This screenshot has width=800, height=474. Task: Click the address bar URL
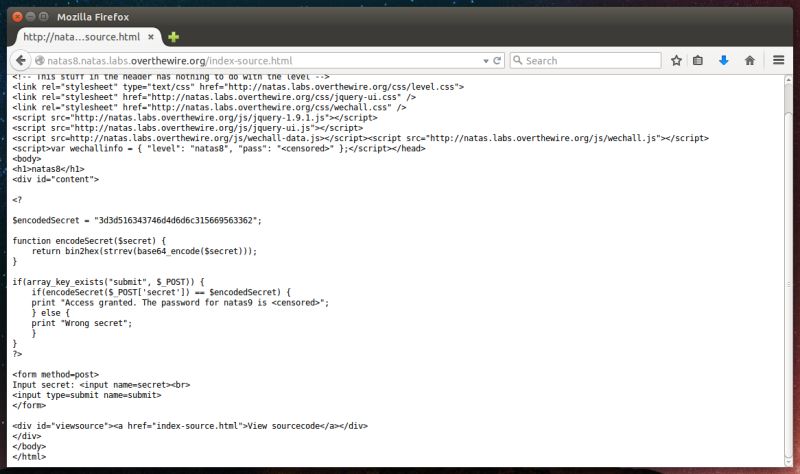pos(169,61)
